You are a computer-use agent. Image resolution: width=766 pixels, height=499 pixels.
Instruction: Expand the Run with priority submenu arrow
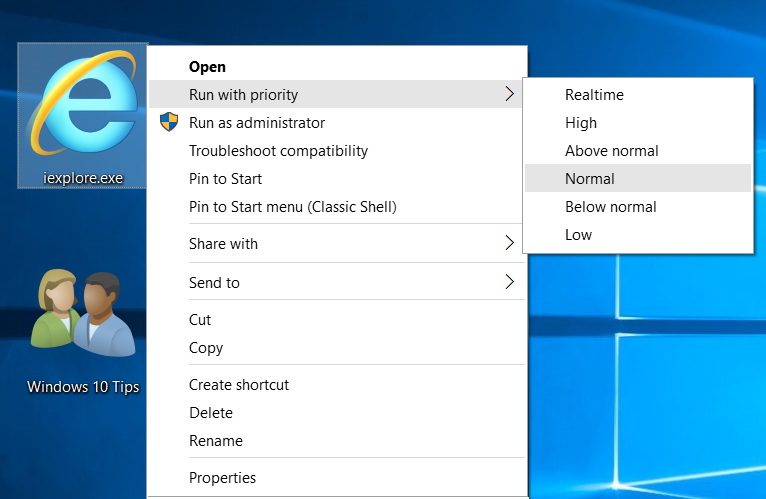tap(510, 94)
